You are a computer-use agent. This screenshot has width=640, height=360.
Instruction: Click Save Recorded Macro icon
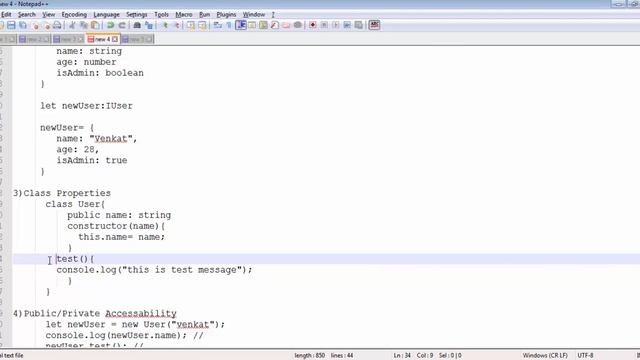coord(358,25)
